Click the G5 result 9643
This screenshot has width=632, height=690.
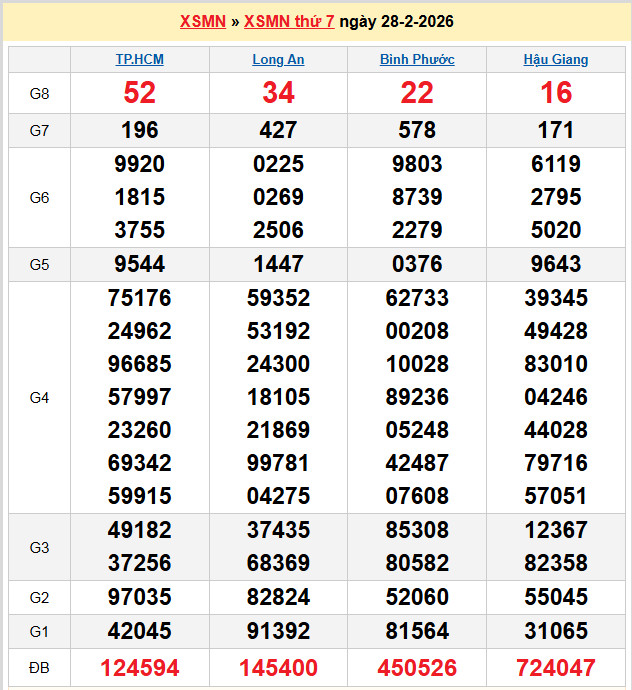tap(556, 265)
